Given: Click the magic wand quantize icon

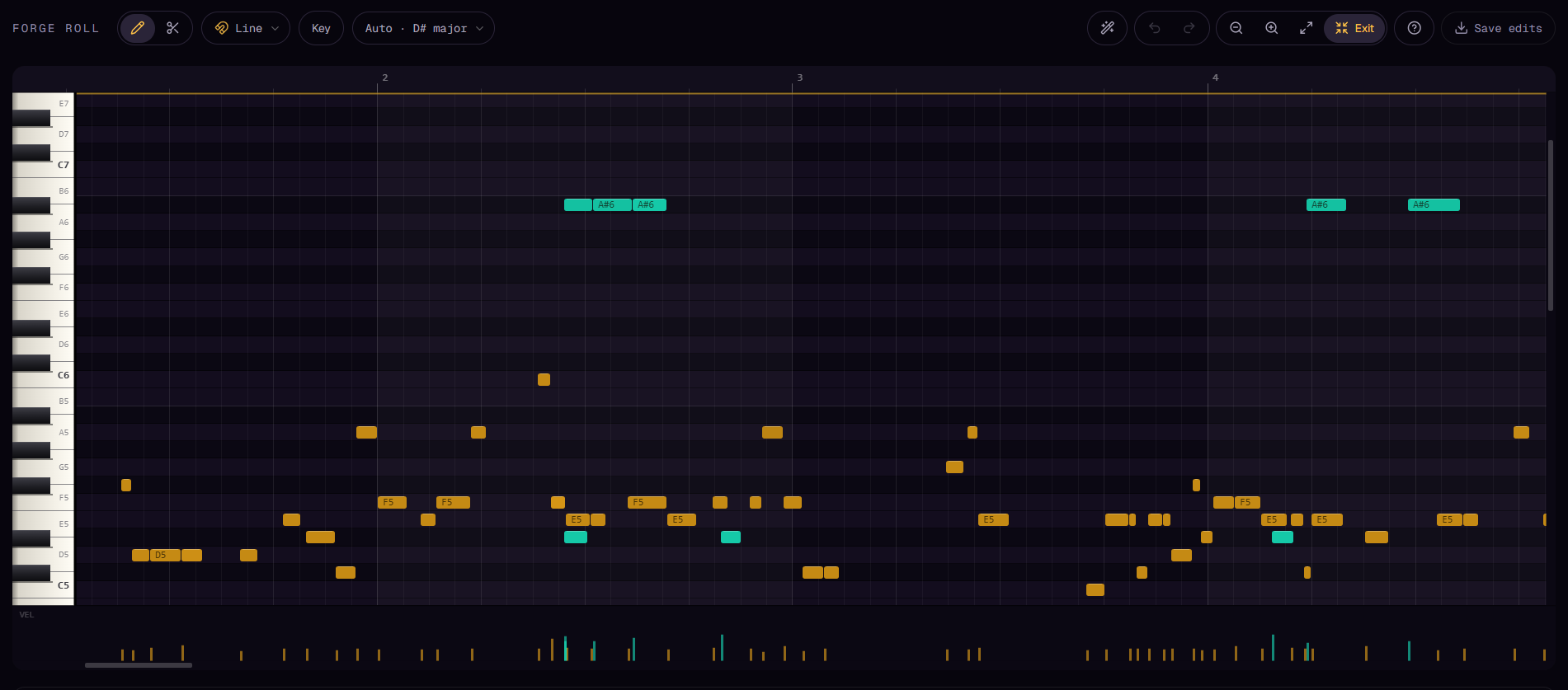Looking at the screenshot, I should 1107,28.
